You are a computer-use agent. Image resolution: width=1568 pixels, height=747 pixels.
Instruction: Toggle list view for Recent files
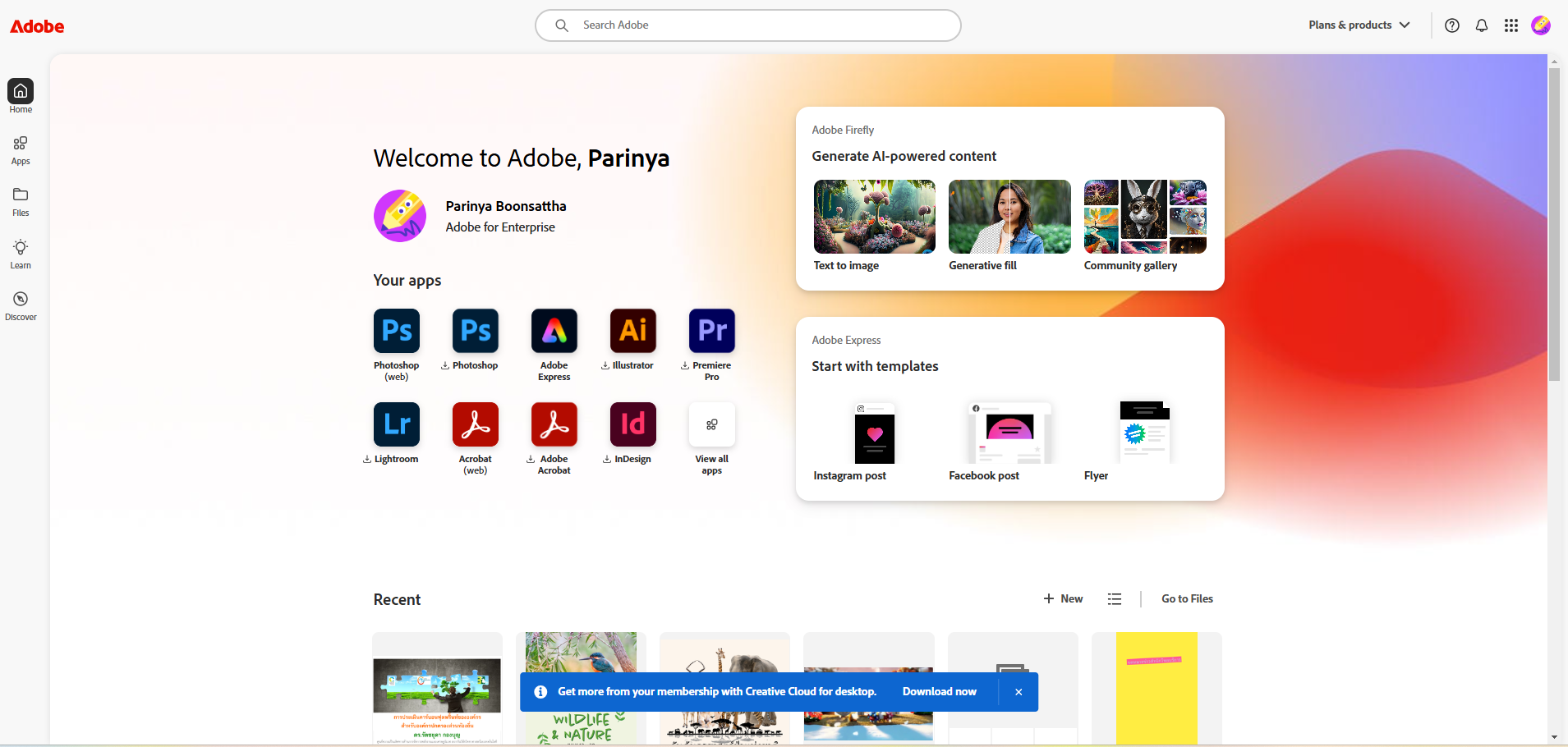(x=1115, y=599)
